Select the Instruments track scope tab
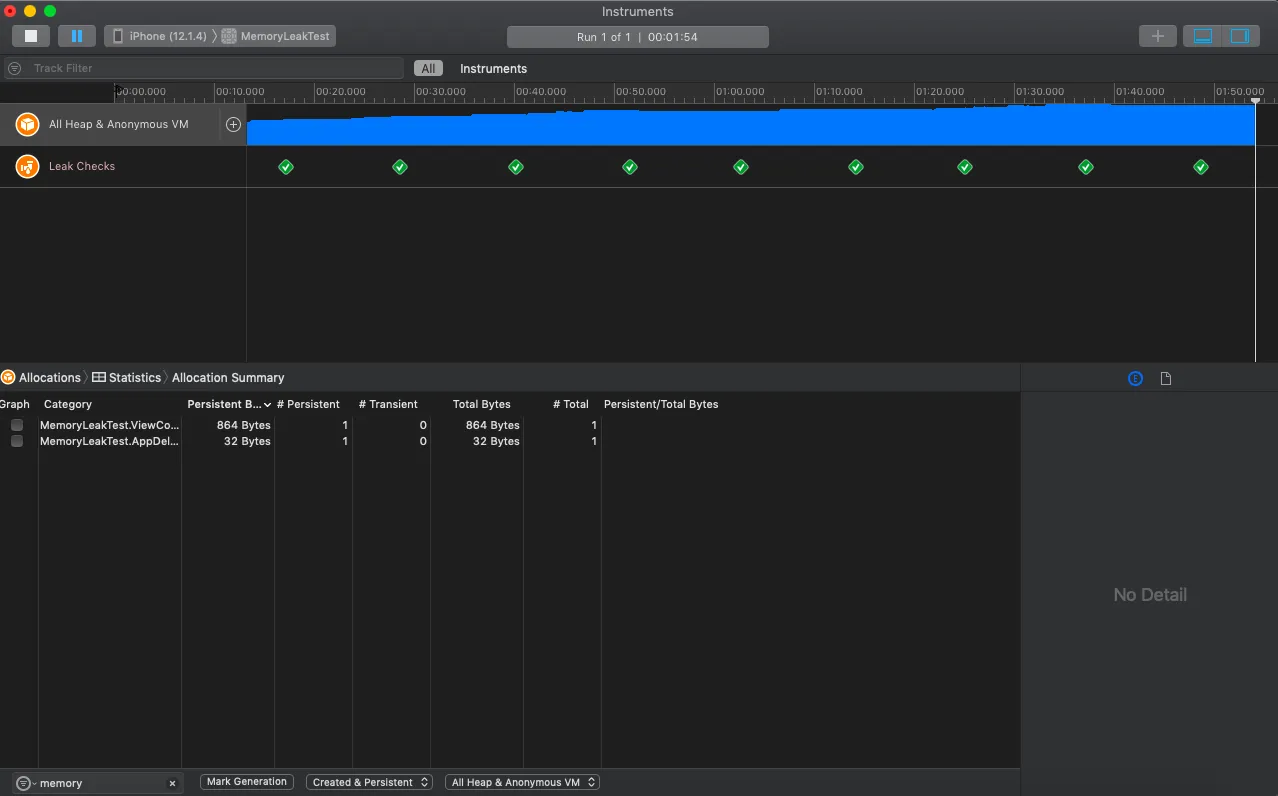1278x796 pixels. coord(493,69)
